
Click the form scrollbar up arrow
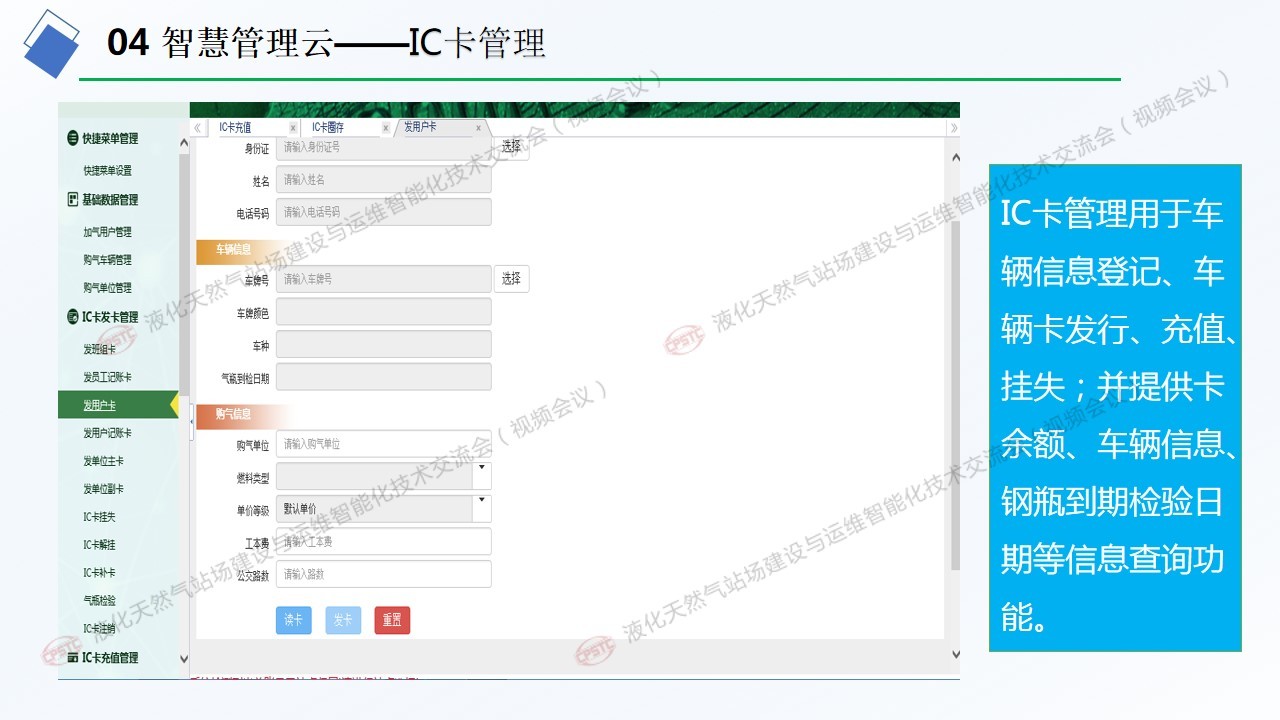(954, 158)
